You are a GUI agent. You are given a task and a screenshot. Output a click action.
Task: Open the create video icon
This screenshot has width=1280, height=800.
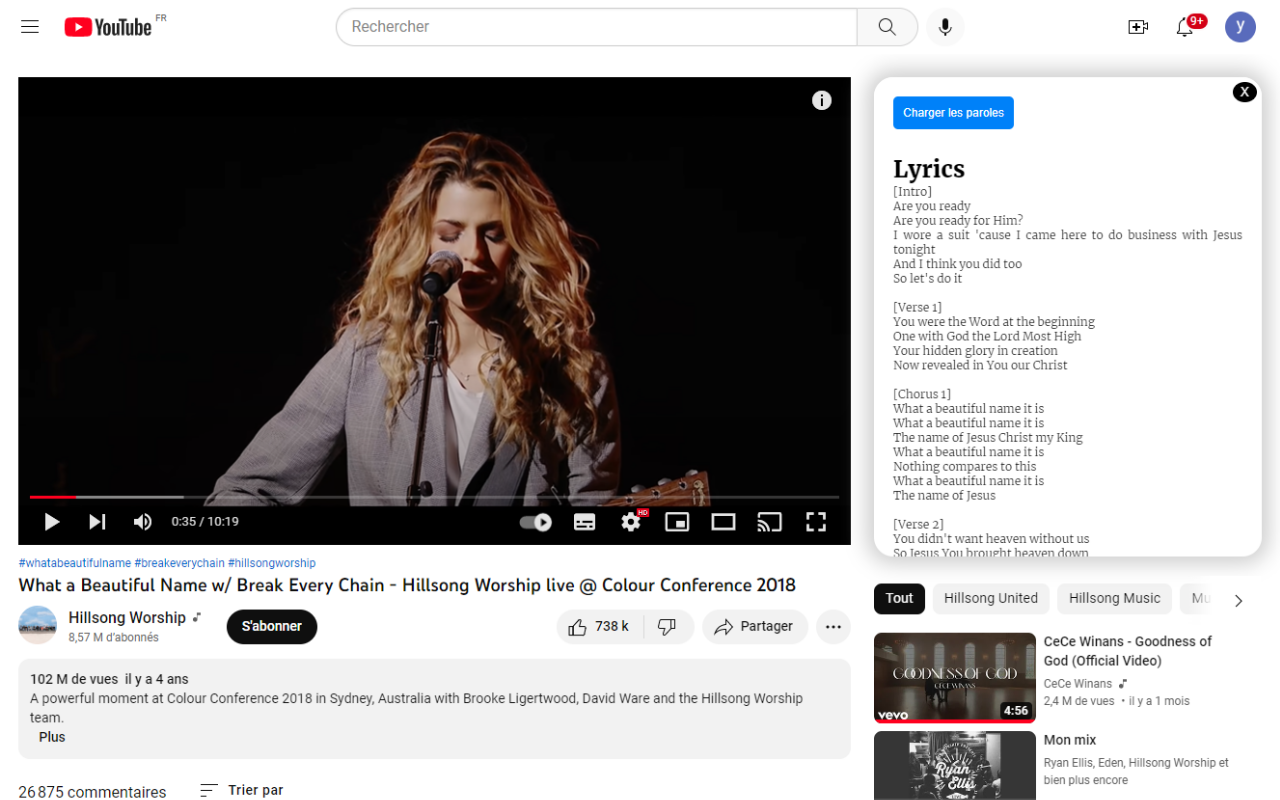(1138, 27)
